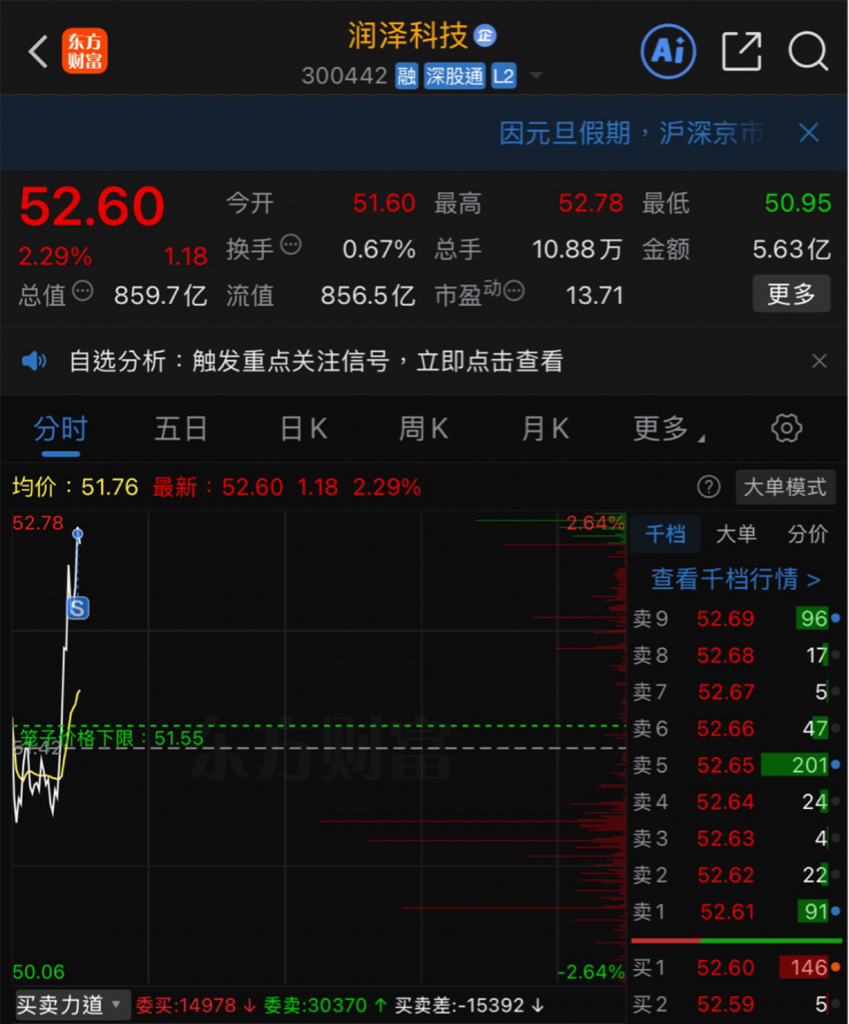Close the holiday notice banner
Image resolution: width=849 pixels, height=1024 pixels.
tap(809, 133)
